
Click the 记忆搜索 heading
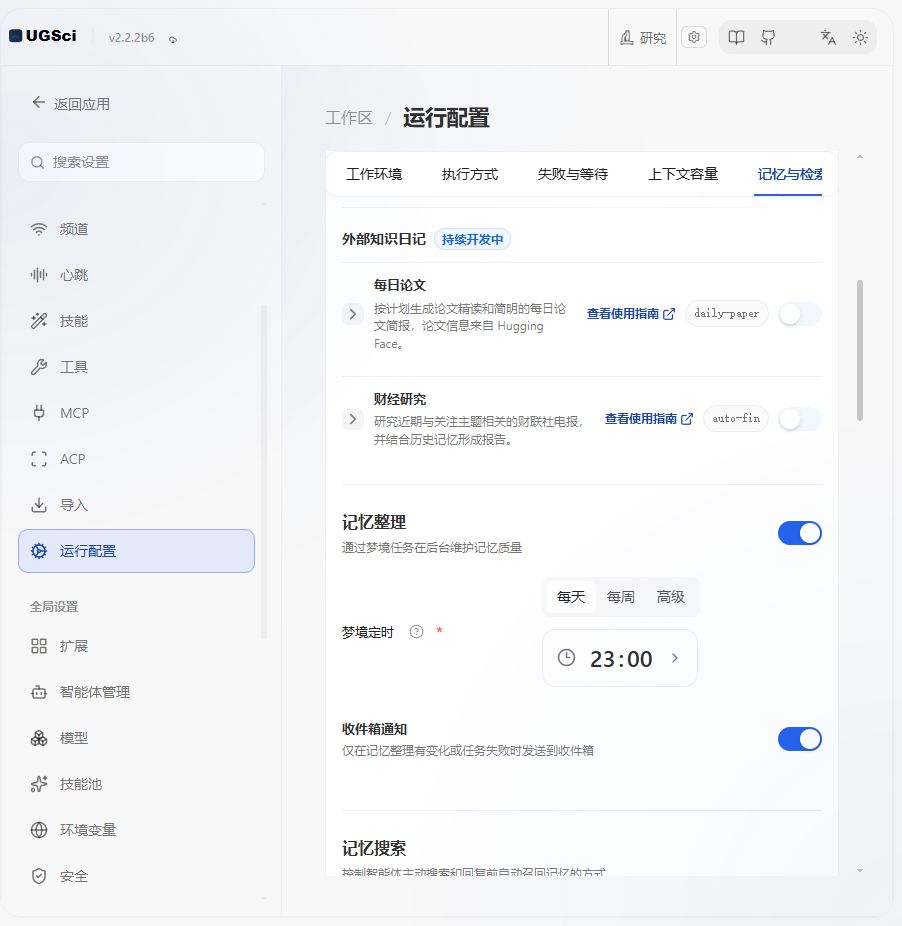pos(374,849)
